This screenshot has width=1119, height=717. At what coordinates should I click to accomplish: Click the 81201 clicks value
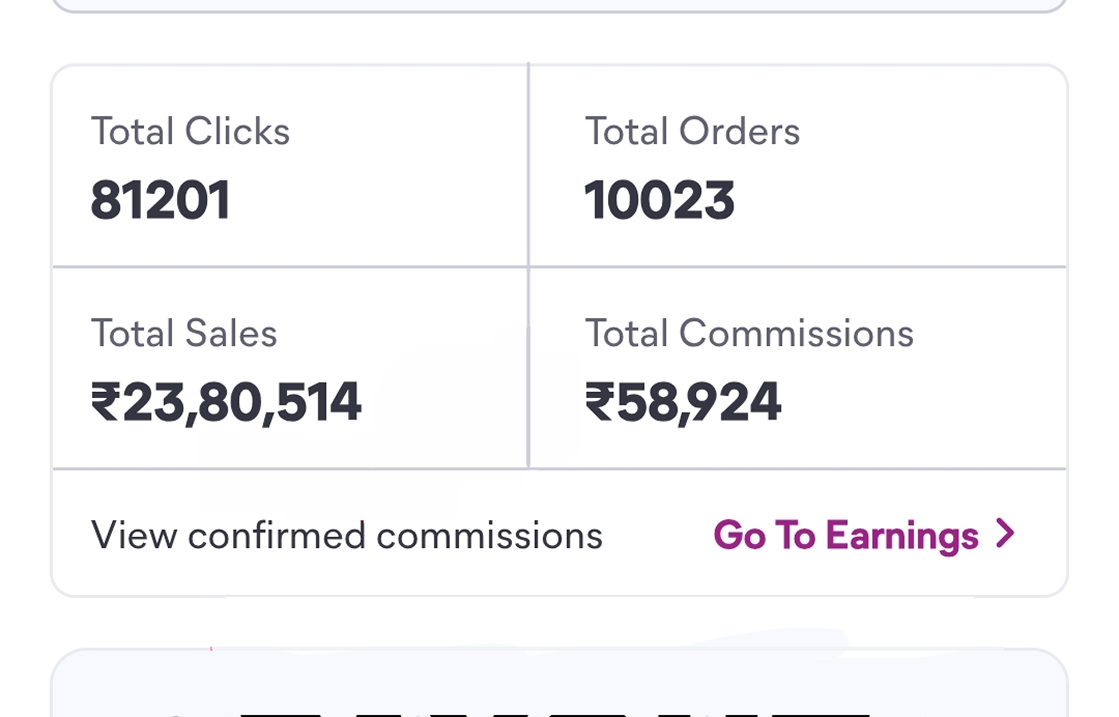(x=160, y=200)
